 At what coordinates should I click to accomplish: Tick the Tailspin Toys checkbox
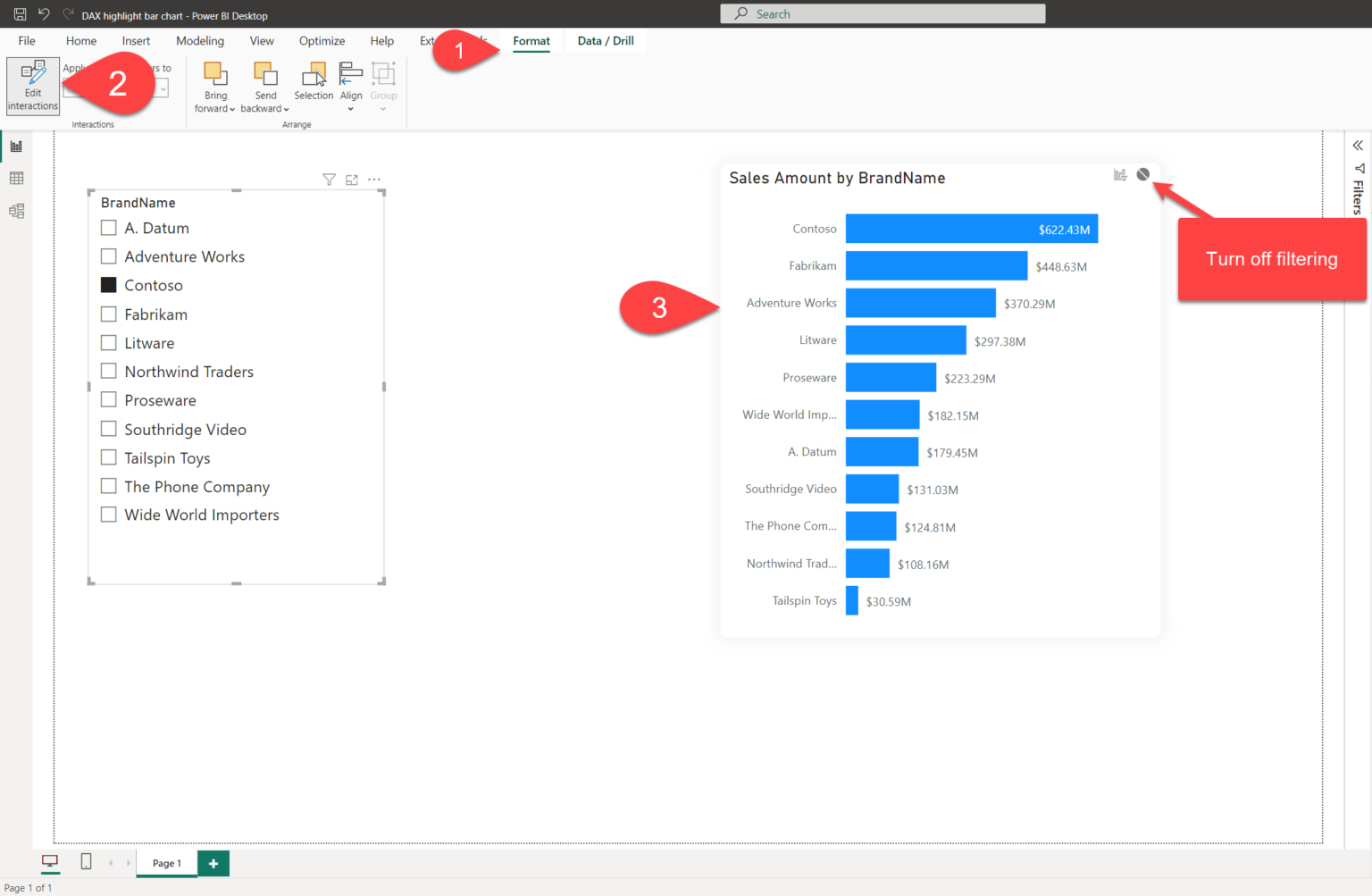(x=109, y=457)
